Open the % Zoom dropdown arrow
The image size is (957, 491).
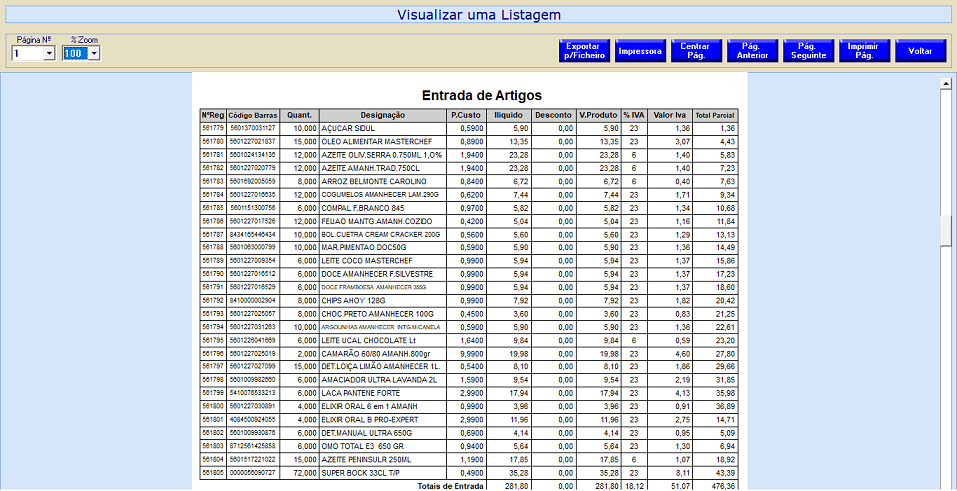(94, 54)
